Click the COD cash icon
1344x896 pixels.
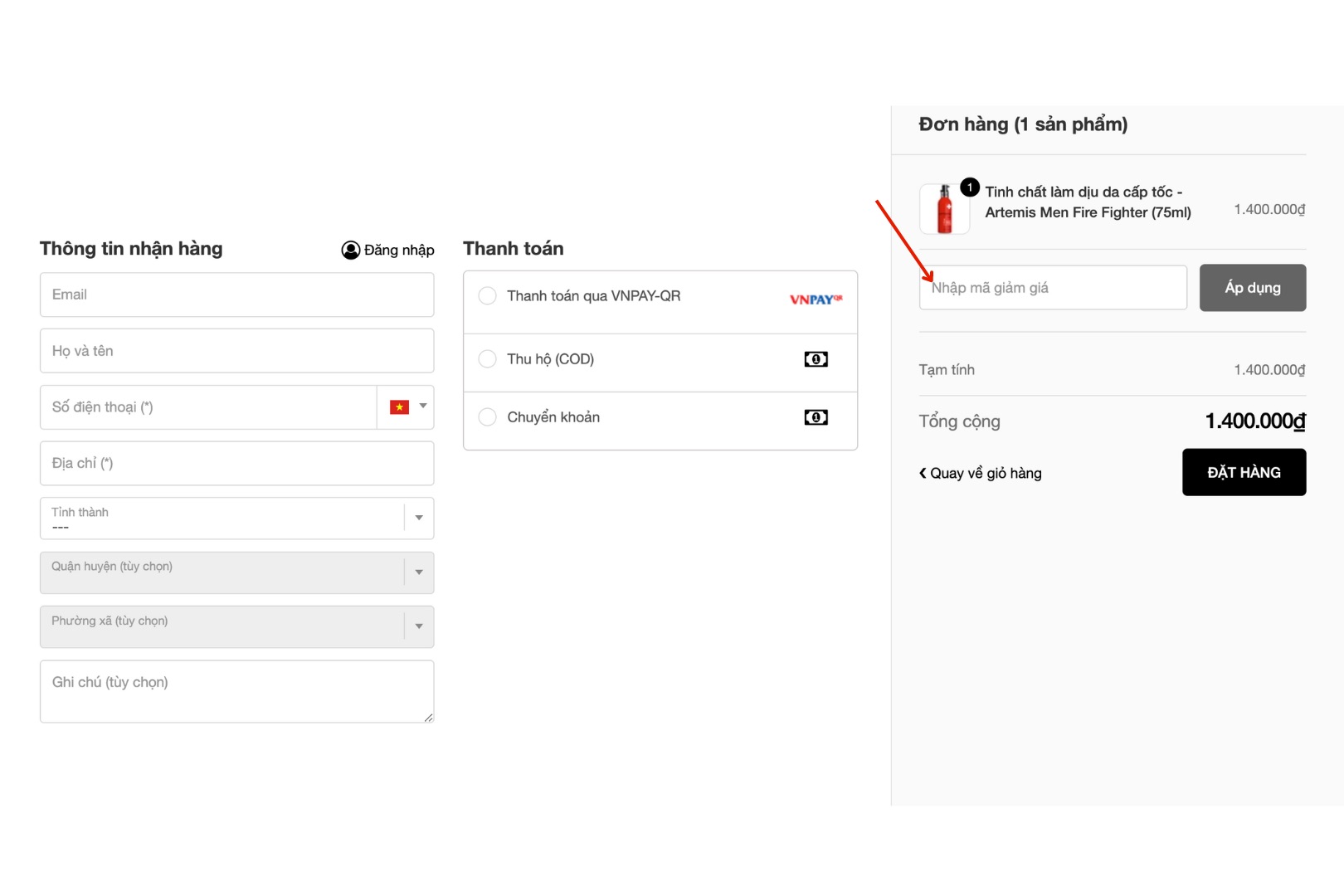pyautogui.click(x=816, y=359)
